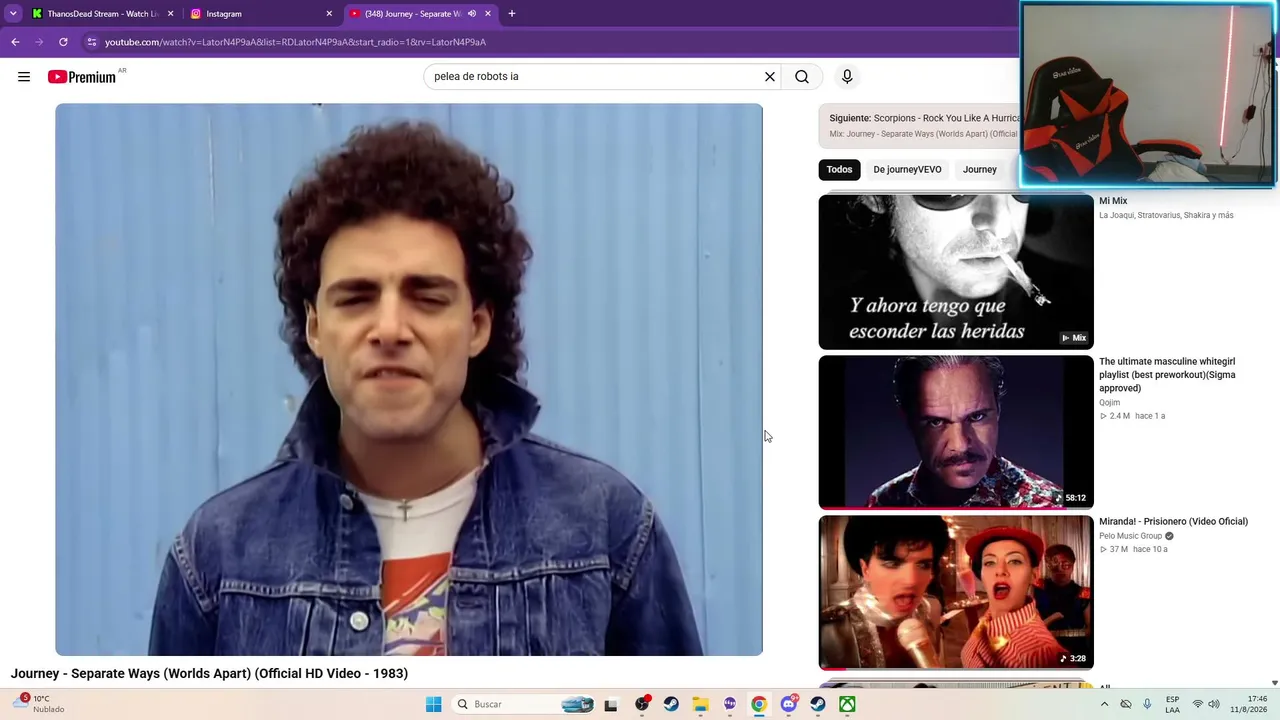This screenshot has width=1280, height=720.
Task: Click the taskbar Buscar search box
Action: pos(524,704)
